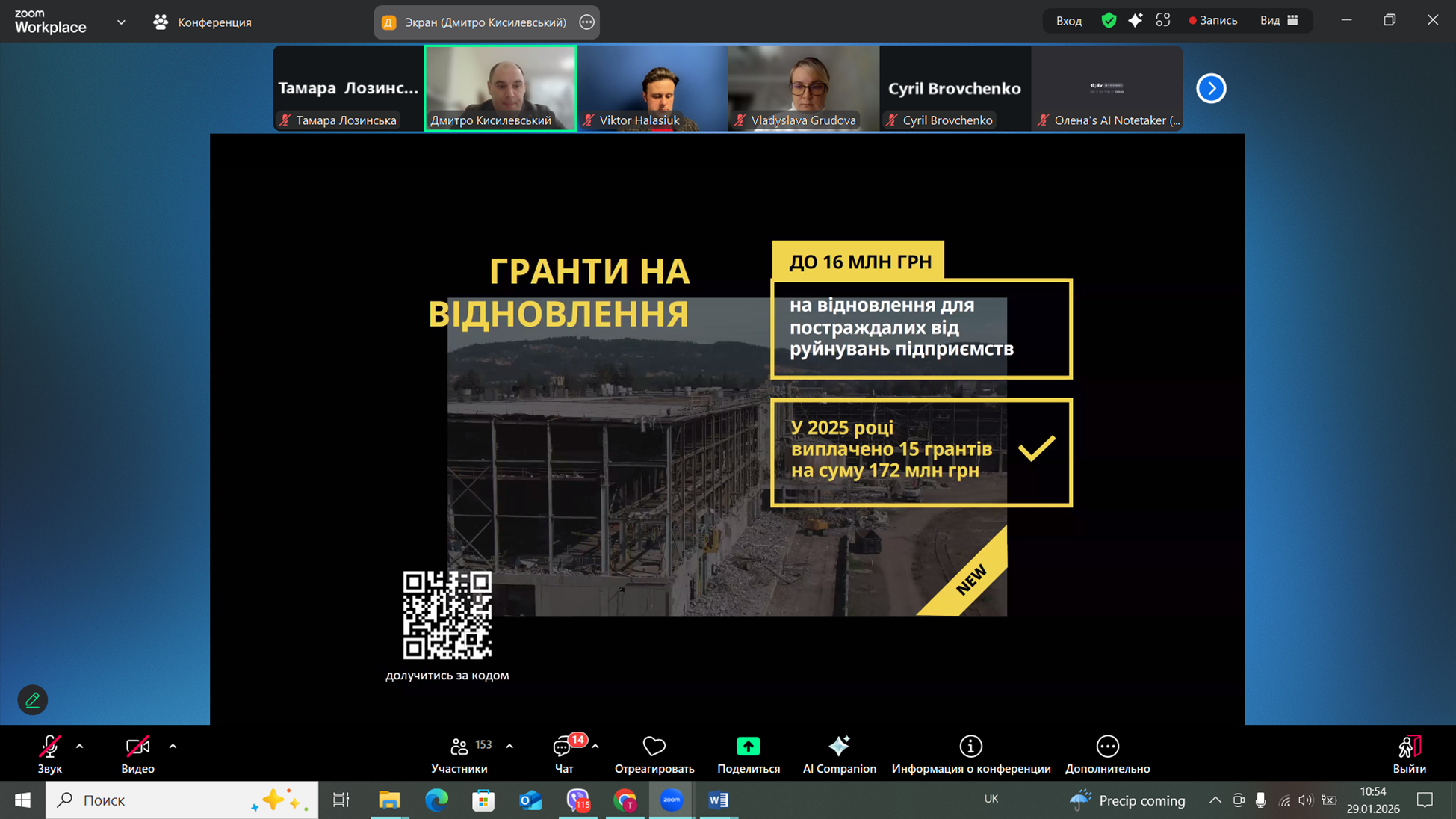Open the Zoom Workplace dropdown chevron
Viewport: 1456px width, 819px height.
point(121,22)
